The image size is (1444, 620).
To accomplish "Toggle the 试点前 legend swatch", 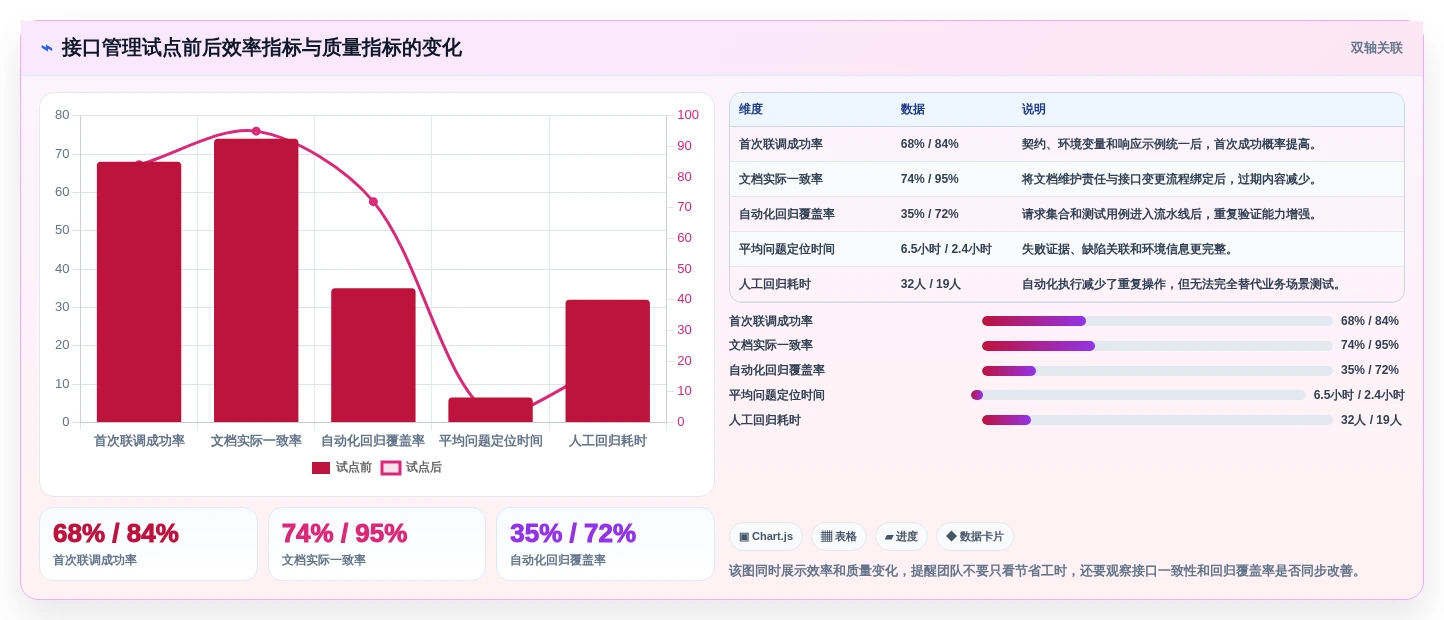I will [321, 468].
